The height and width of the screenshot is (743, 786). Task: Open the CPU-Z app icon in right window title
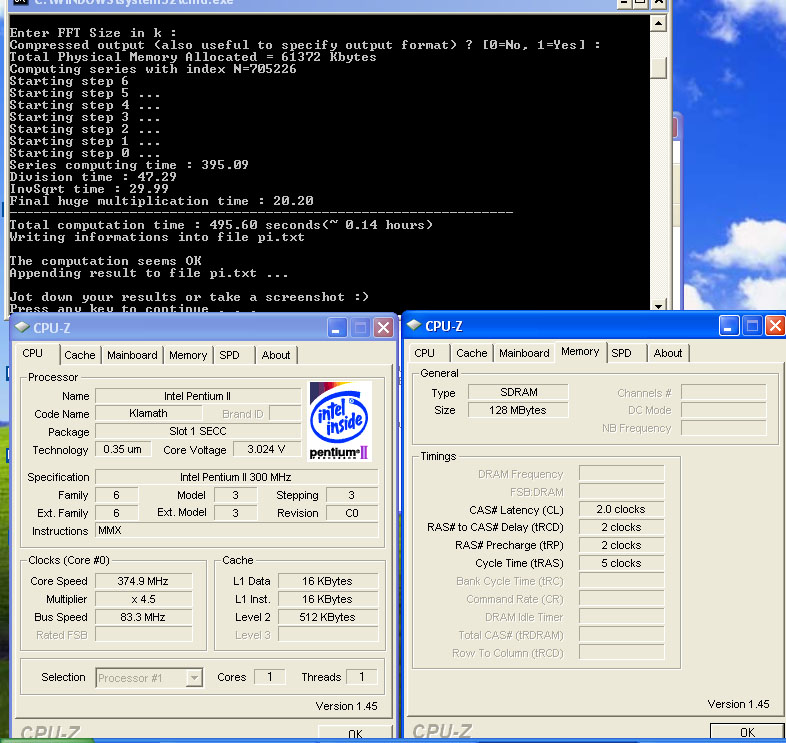[414, 325]
